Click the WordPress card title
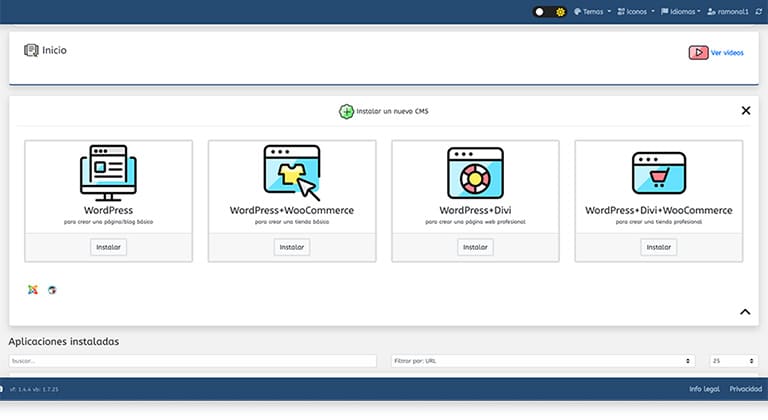Image resolution: width=768 pixels, height=420 pixels. click(108, 210)
